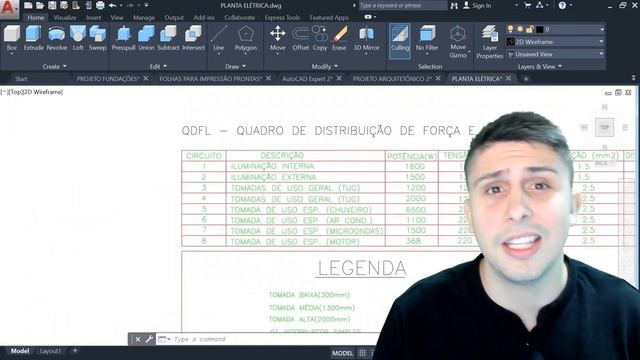Choose the Offset tool
Viewport: 640px width, 360px height.
tap(301, 38)
